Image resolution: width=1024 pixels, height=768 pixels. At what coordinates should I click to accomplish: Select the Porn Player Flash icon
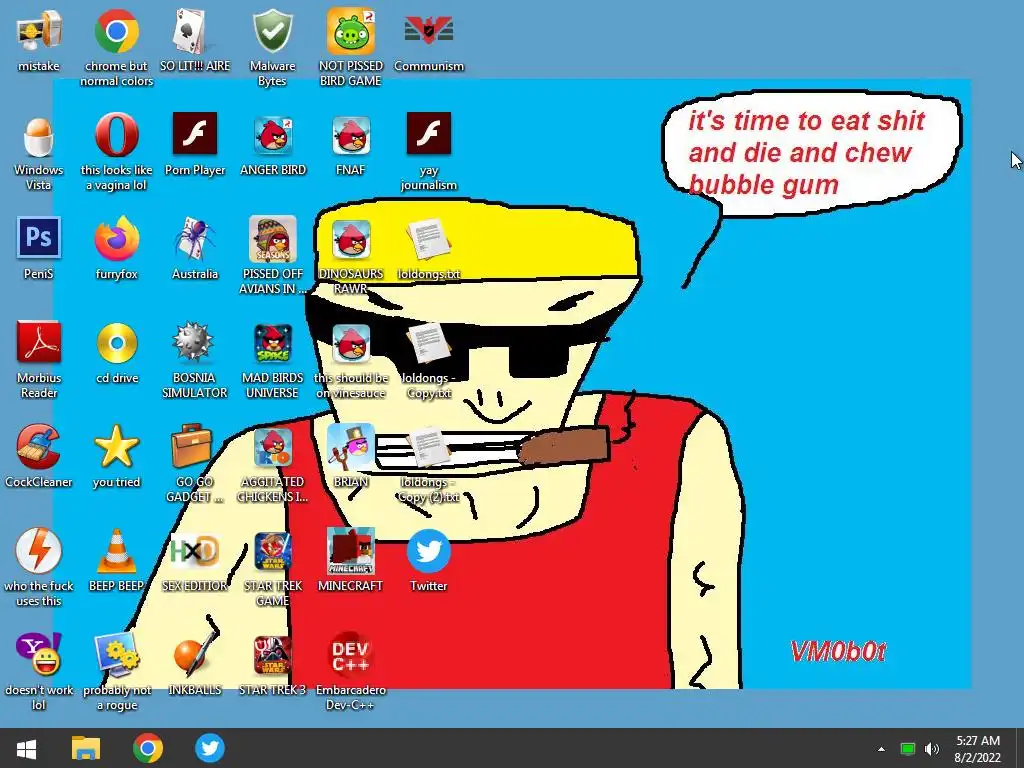[195, 133]
